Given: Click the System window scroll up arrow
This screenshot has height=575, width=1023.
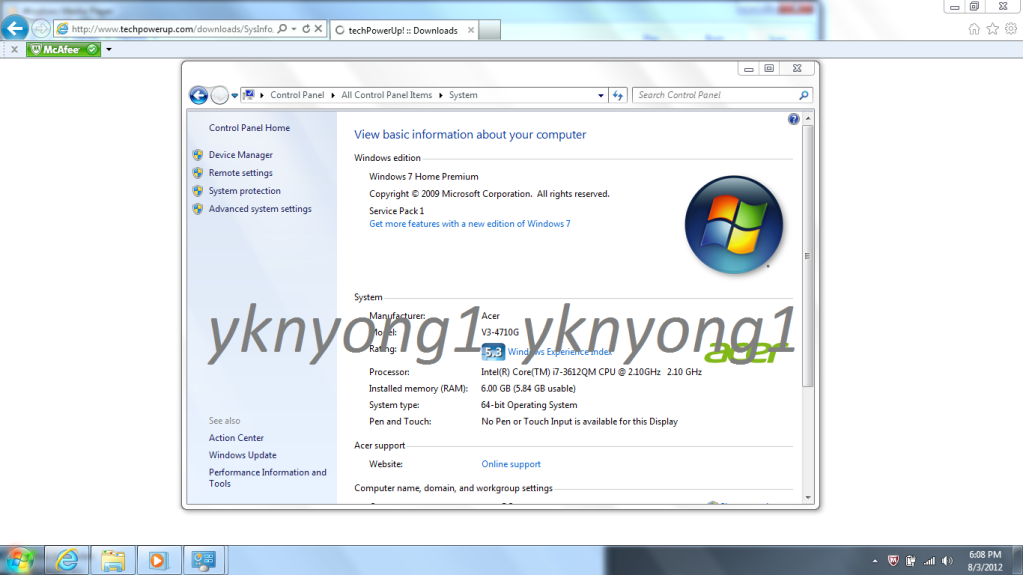Looking at the screenshot, I should (808, 119).
